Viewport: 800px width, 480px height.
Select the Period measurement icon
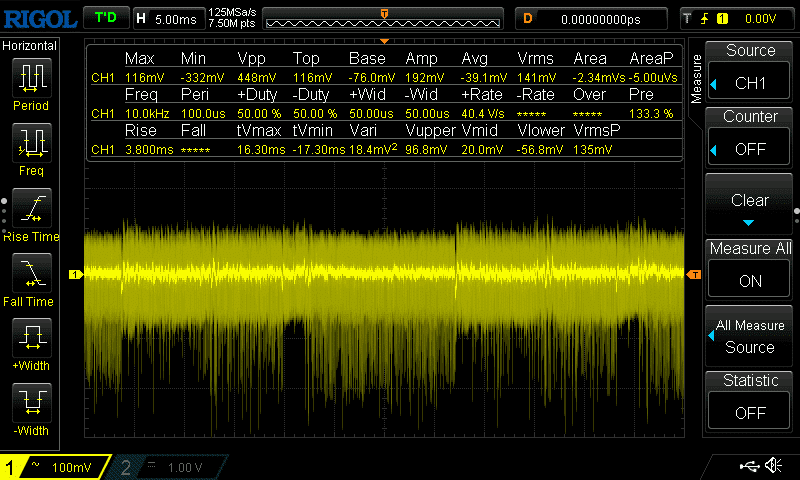tap(31, 80)
